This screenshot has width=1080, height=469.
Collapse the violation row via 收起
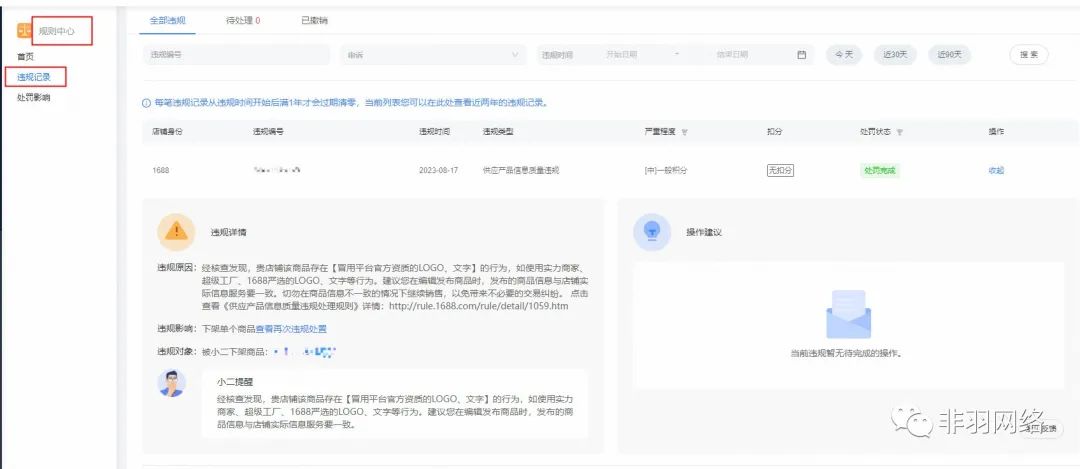(x=995, y=170)
